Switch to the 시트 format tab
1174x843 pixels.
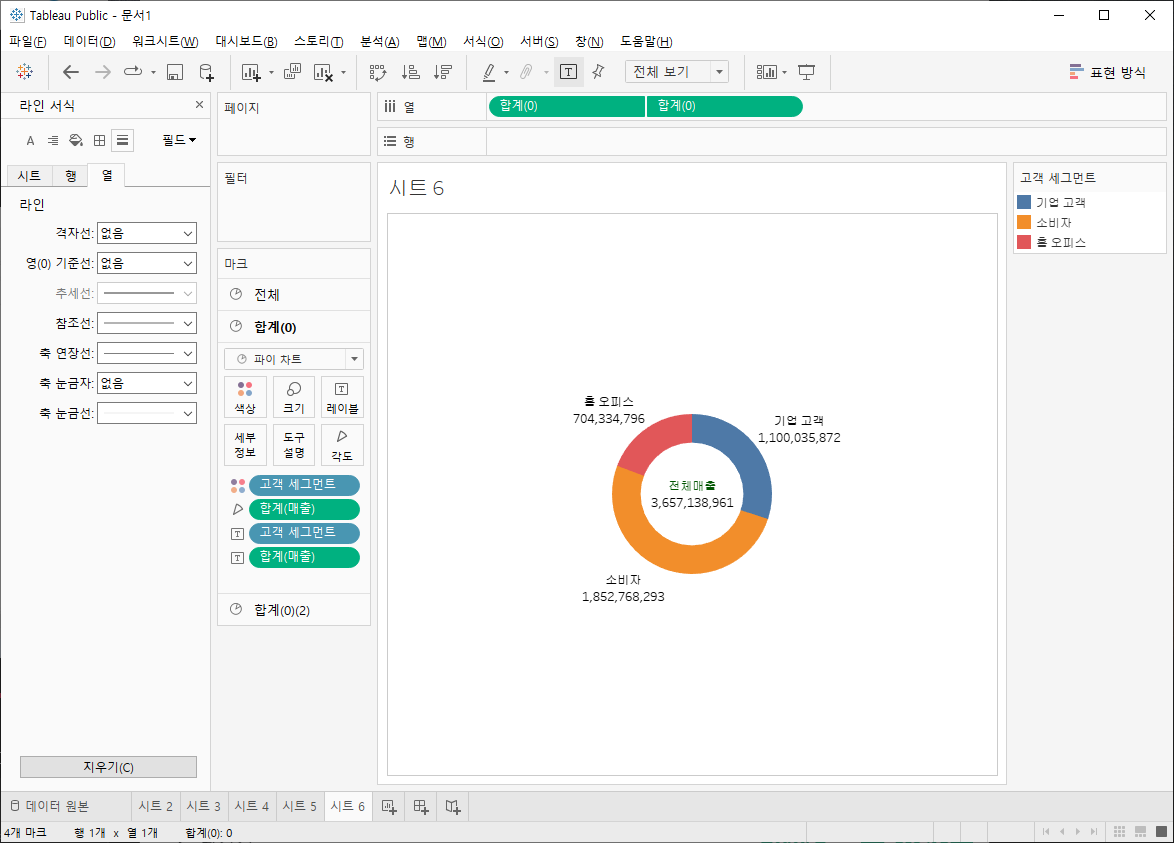click(29, 176)
